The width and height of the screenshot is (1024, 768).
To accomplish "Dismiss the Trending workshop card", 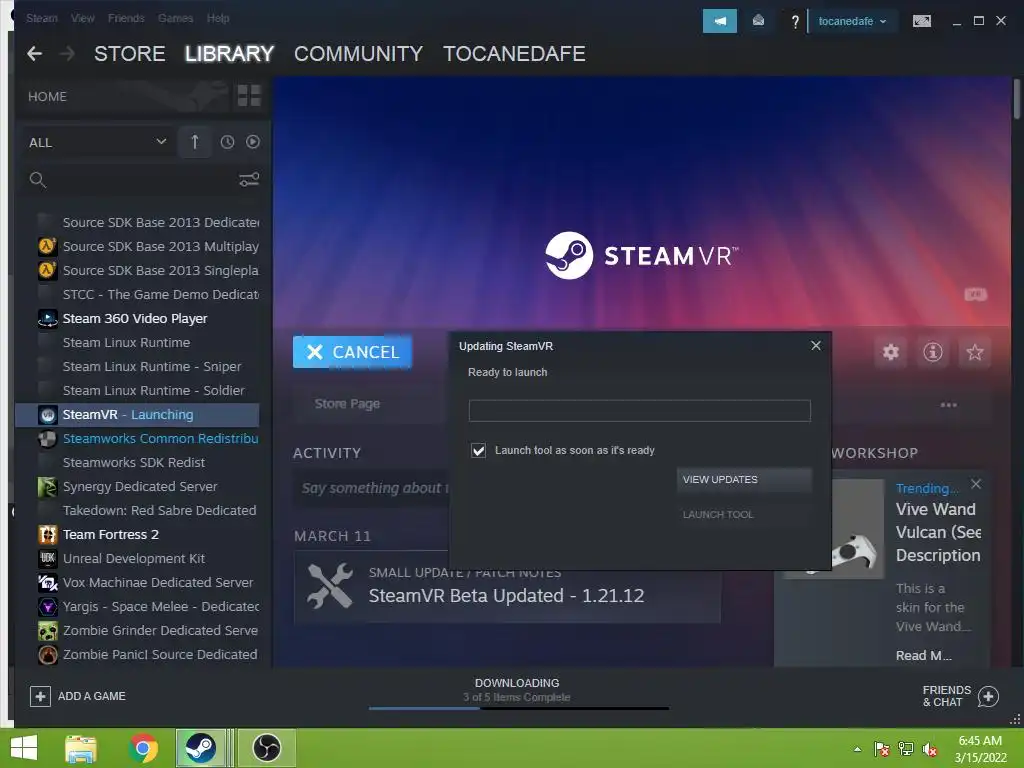I will coord(976,484).
